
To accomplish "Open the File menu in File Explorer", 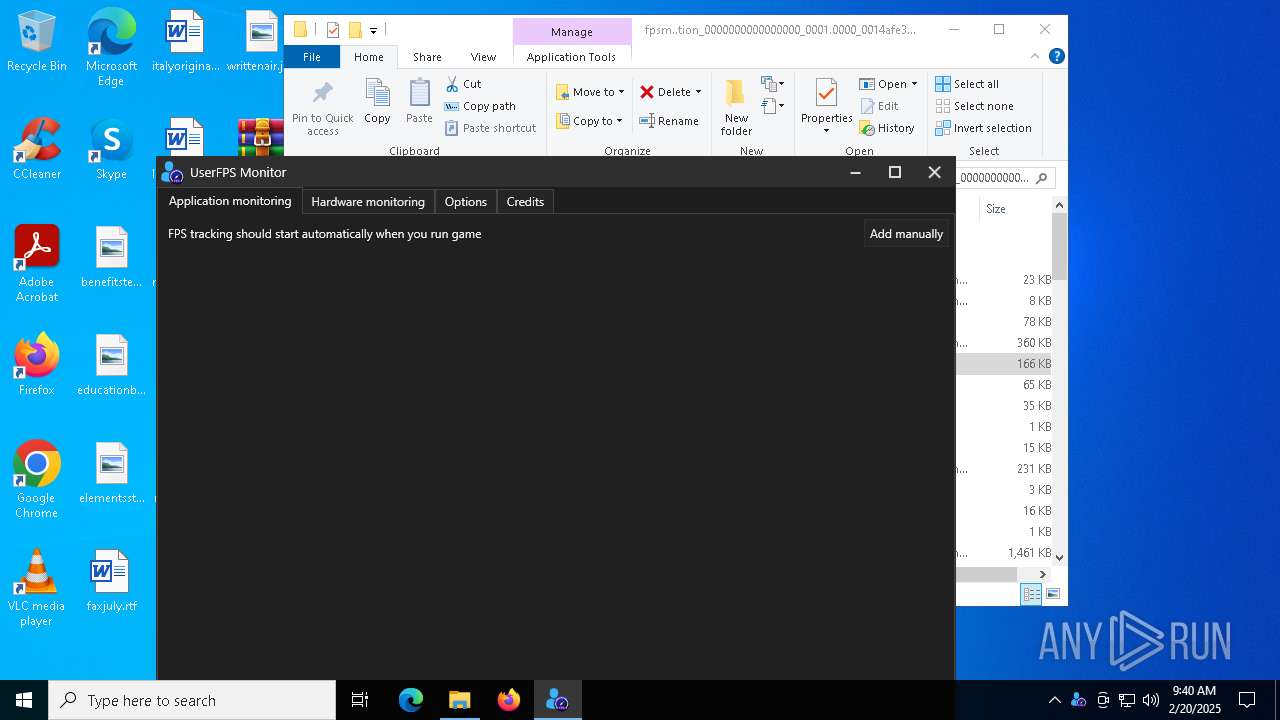I will 312,57.
